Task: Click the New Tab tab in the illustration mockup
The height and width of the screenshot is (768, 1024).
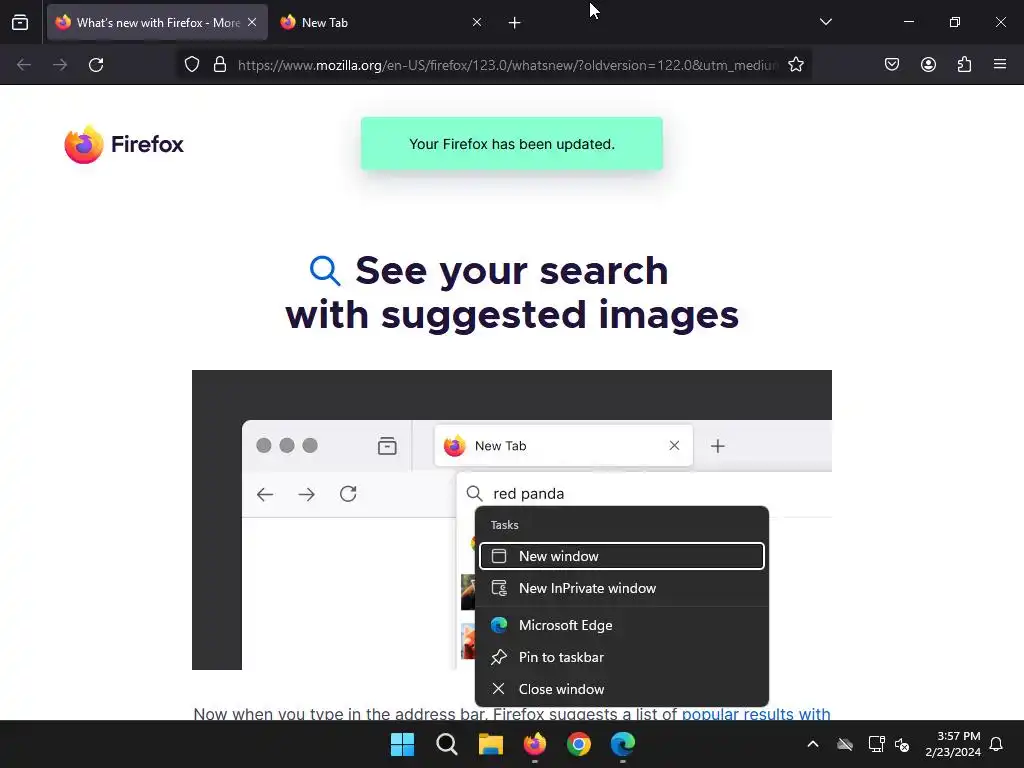Action: 564,445
